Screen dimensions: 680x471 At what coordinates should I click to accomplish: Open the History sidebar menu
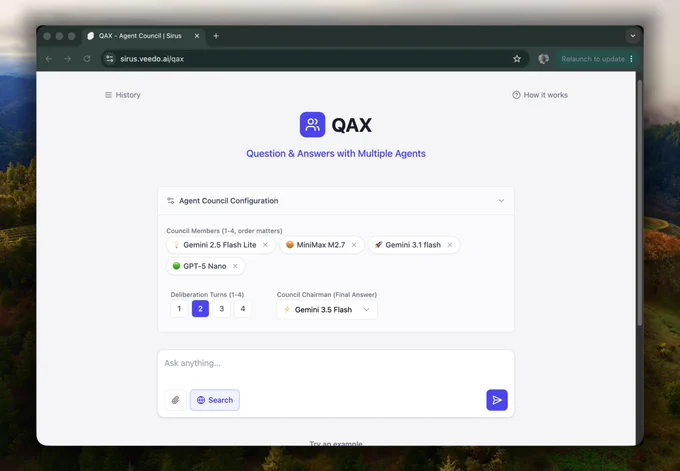click(x=122, y=95)
